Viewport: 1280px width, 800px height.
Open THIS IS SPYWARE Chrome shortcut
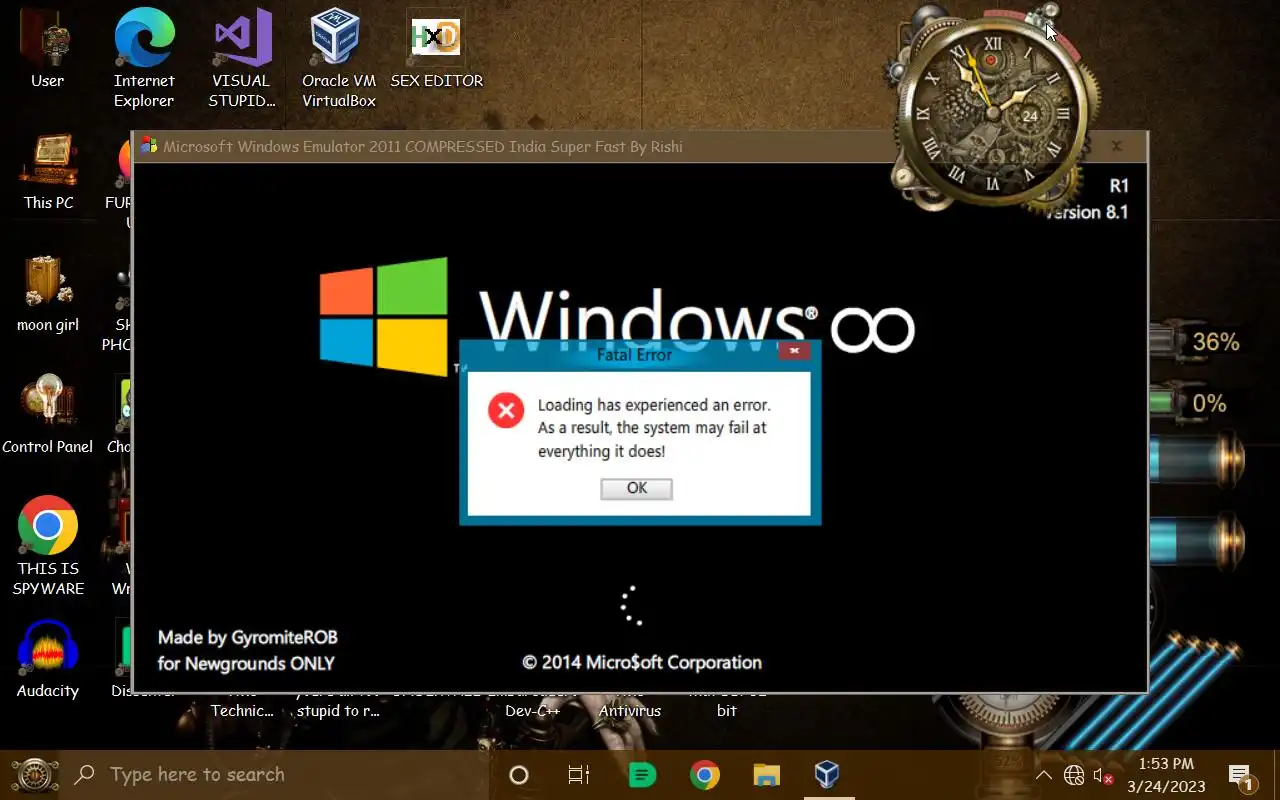pyautogui.click(x=48, y=547)
